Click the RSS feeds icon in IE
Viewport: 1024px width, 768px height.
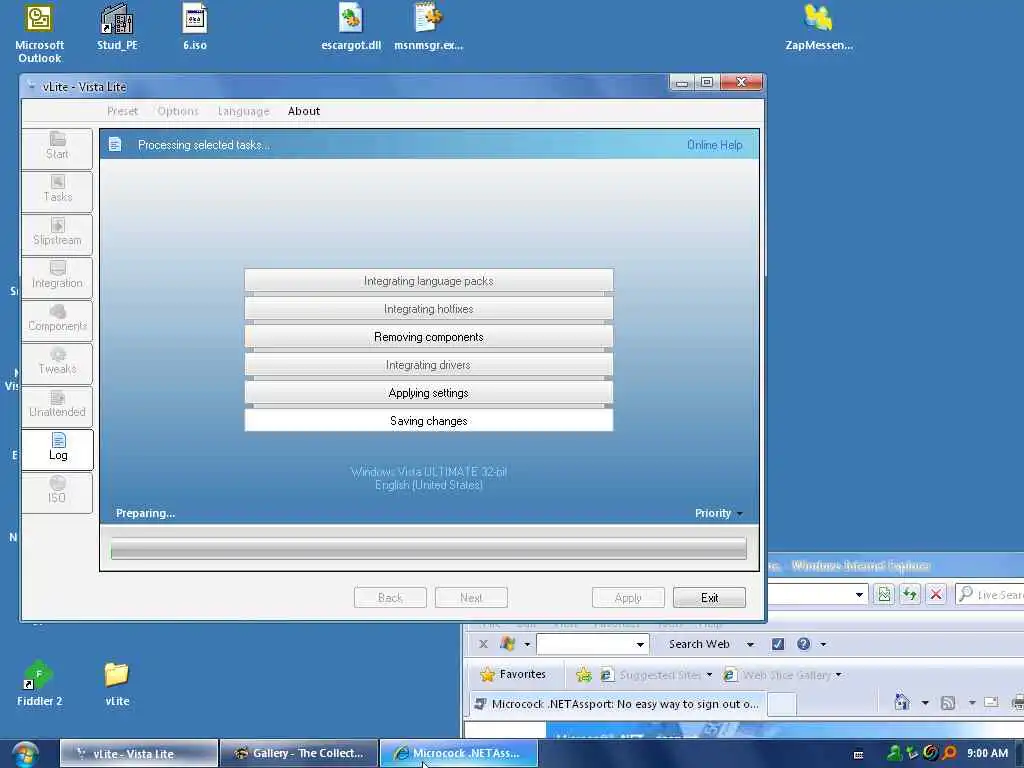pos(948,703)
